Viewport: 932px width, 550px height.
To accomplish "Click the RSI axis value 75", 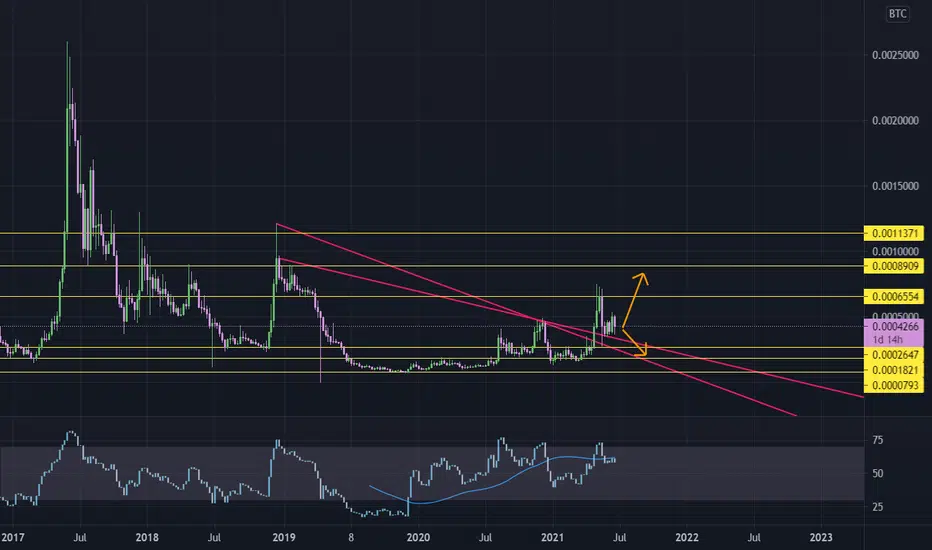I will coord(877,441).
